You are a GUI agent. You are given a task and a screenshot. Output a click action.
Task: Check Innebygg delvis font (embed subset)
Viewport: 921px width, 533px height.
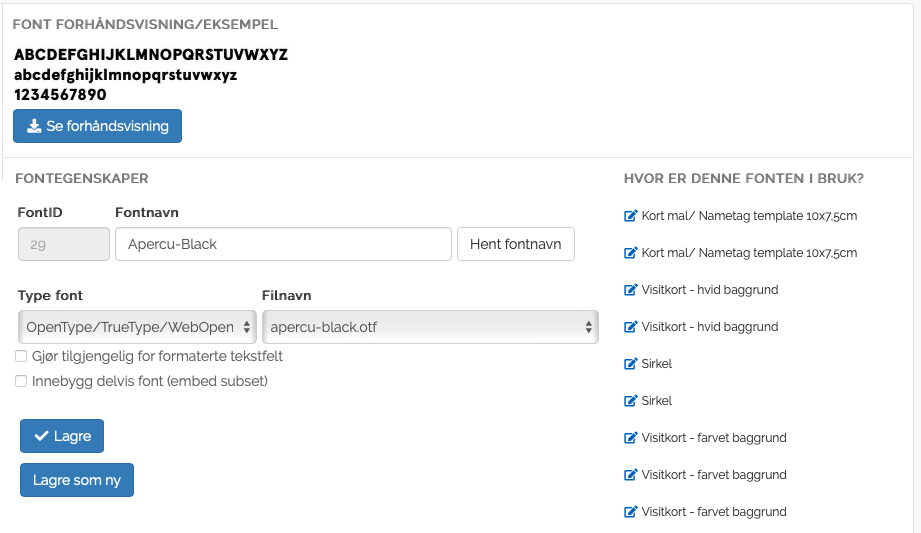(21, 381)
